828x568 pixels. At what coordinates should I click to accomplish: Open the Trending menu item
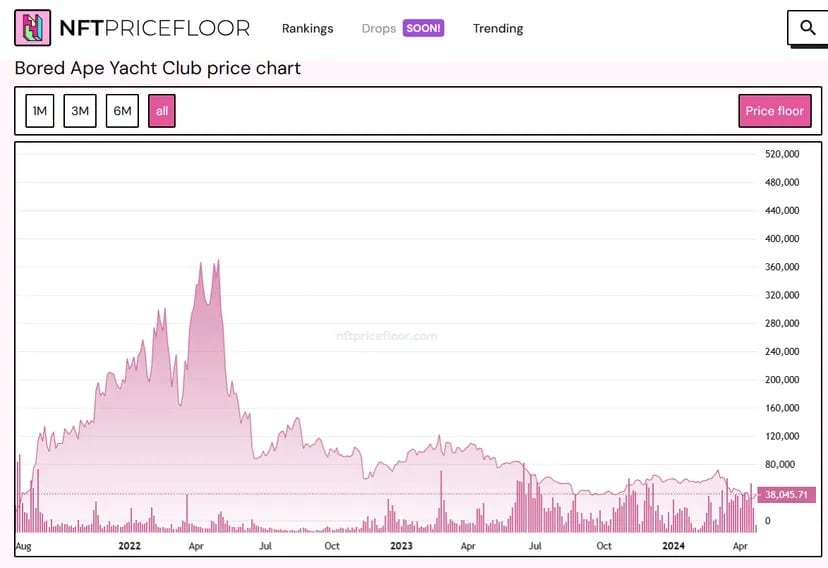pos(498,29)
